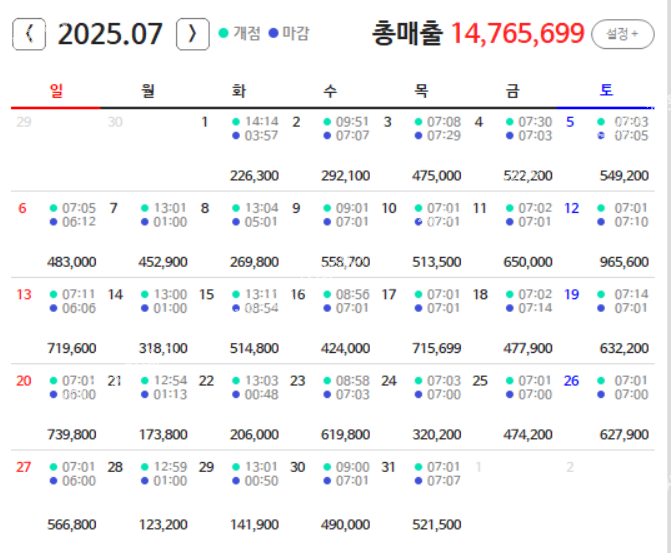Click the blue 마감 legend dot
This screenshot has height=553, width=671.
pos(273,34)
